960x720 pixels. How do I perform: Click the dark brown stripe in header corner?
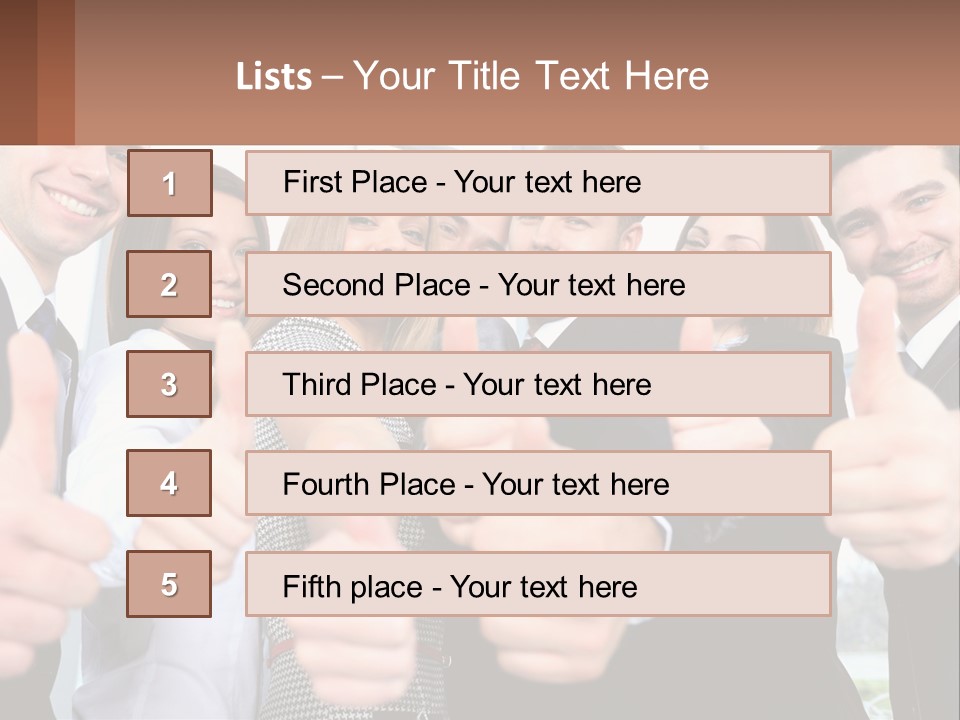point(18,72)
